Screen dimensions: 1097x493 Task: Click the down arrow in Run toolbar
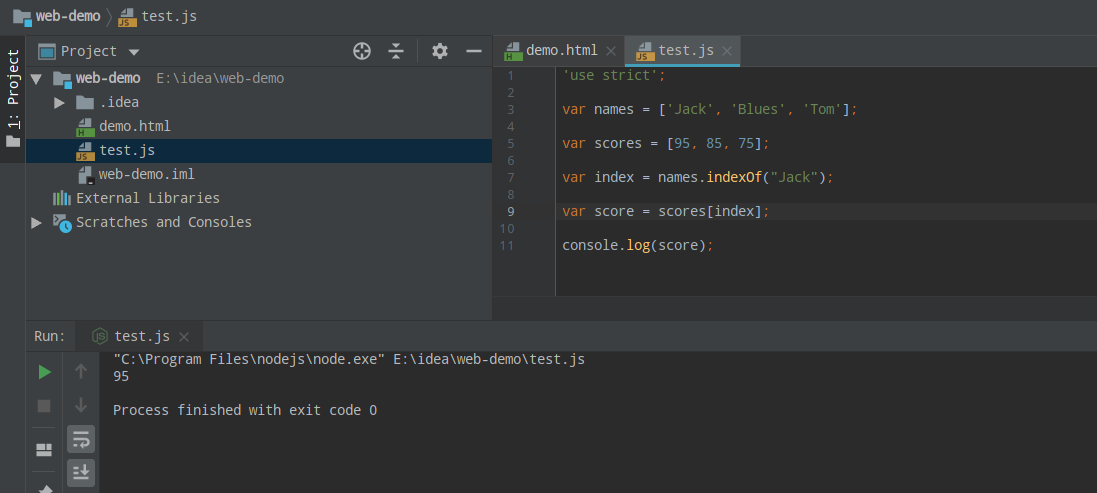click(81, 405)
